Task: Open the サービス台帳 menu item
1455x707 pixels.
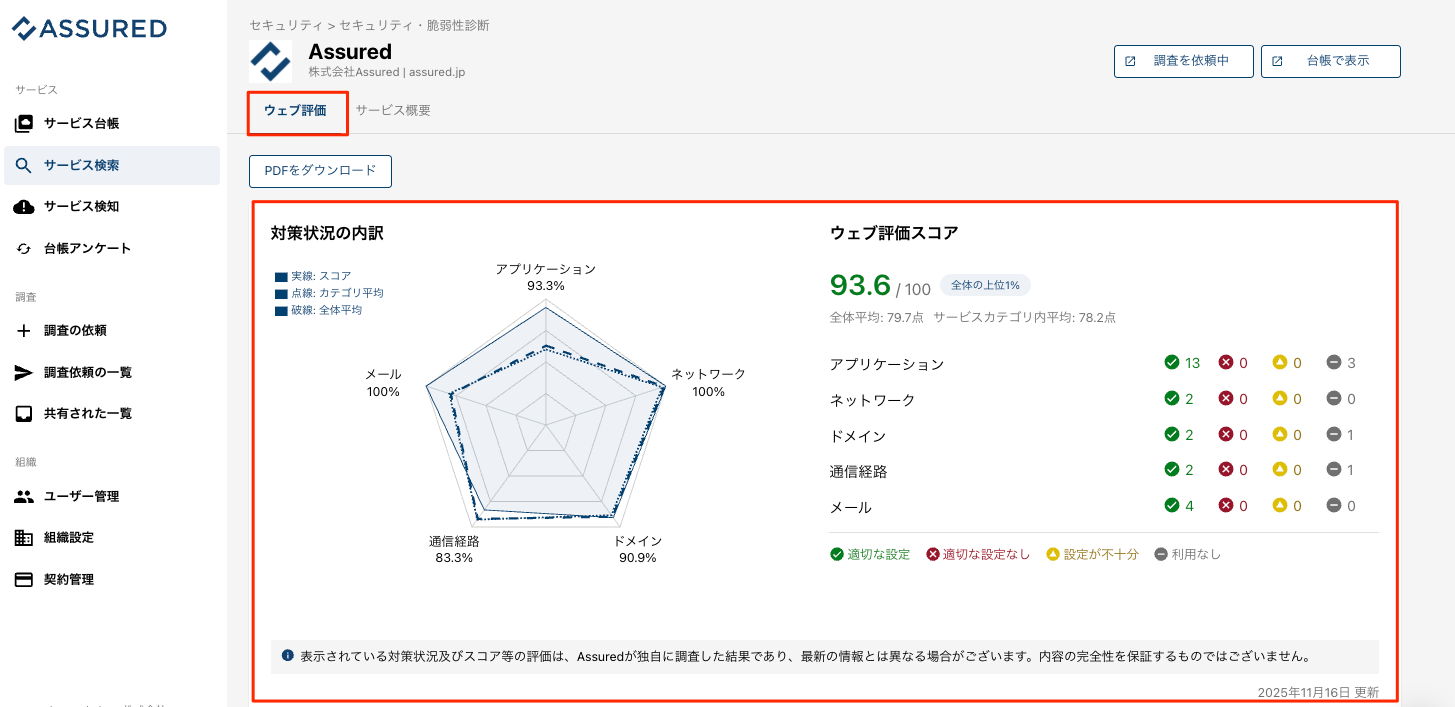Action: pyautogui.click(x=112, y=124)
